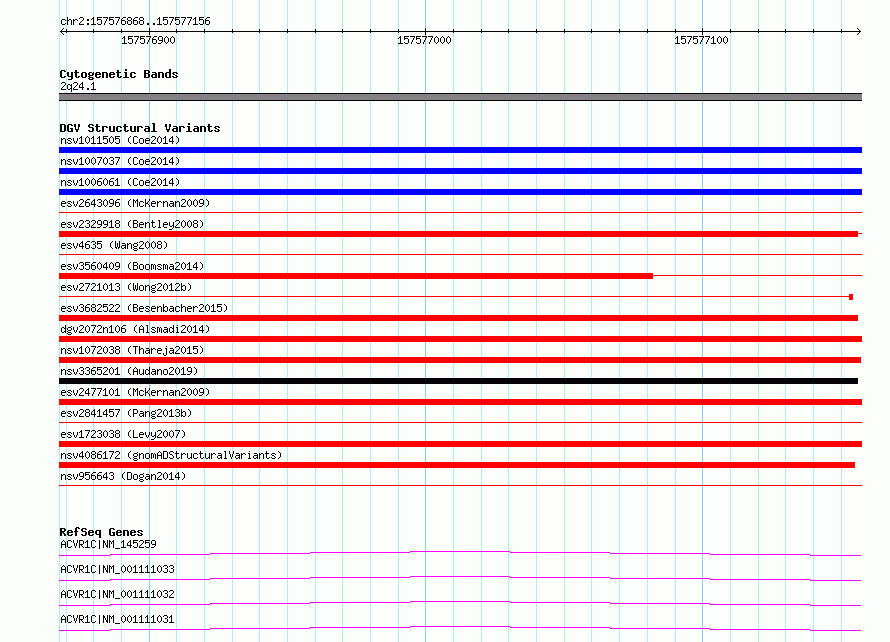Click the red nsv1072038 variant bar
The image size is (890, 642).
pos(460,360)
